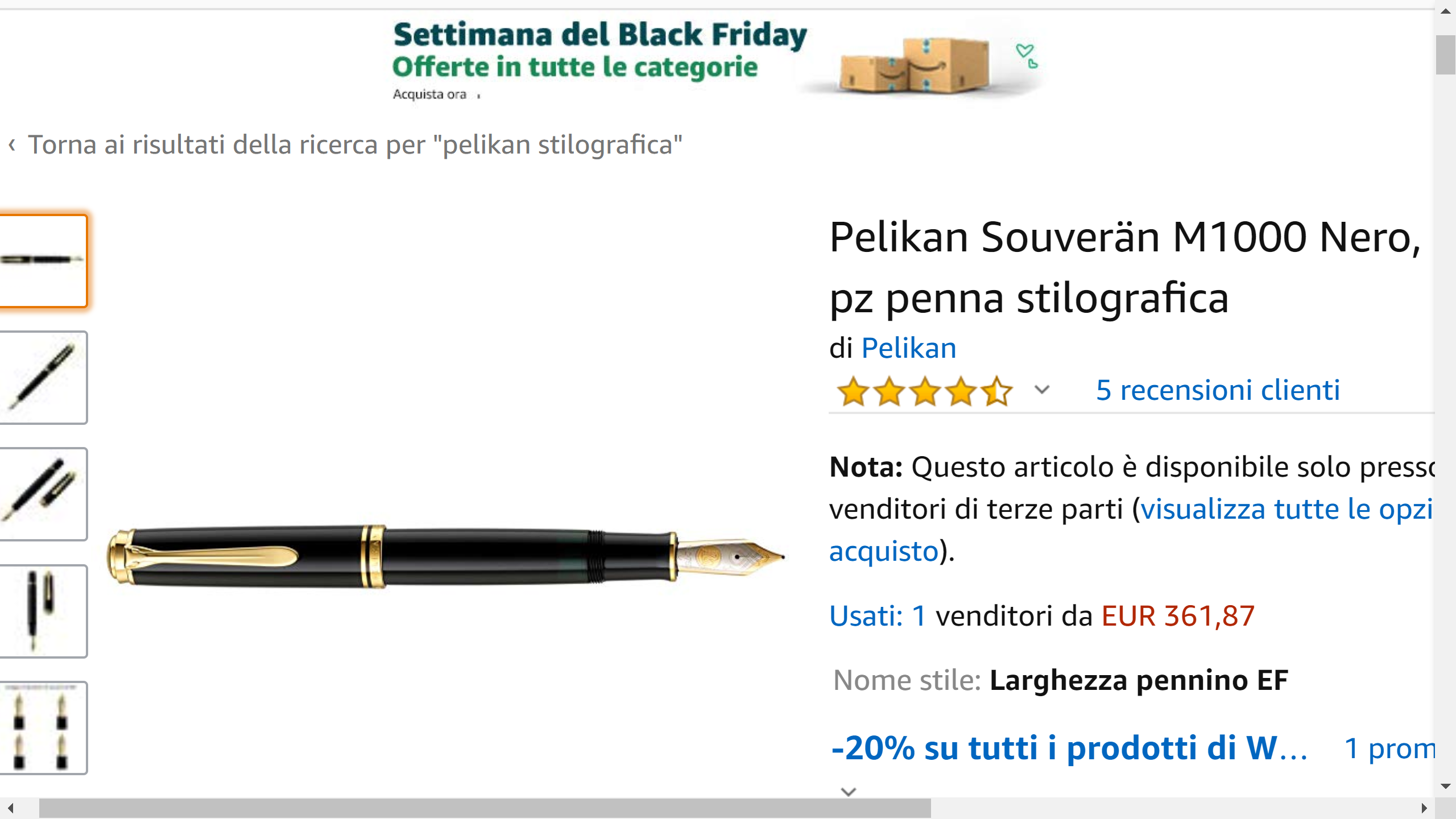Open the Usati: 1 used offers link
Image resolution: width=1456 pixels, height=819 pixels.
(878, 616)
